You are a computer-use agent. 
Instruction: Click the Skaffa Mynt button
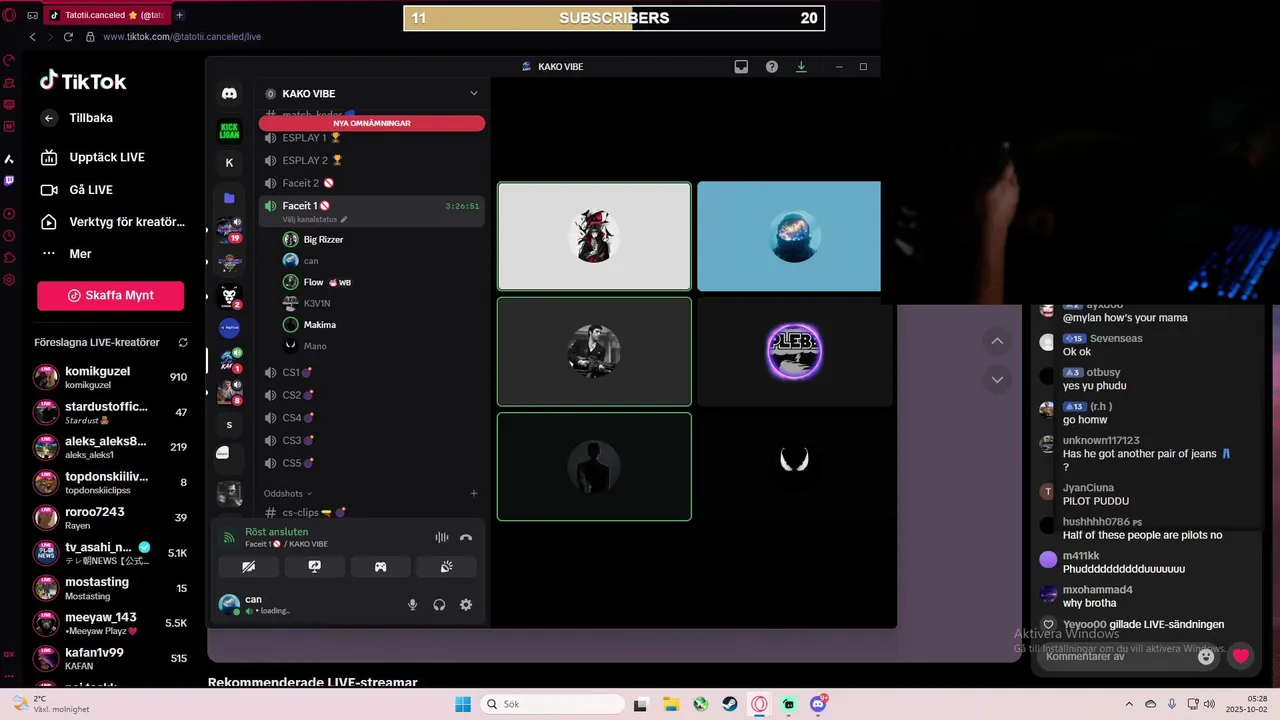[110, 296]
